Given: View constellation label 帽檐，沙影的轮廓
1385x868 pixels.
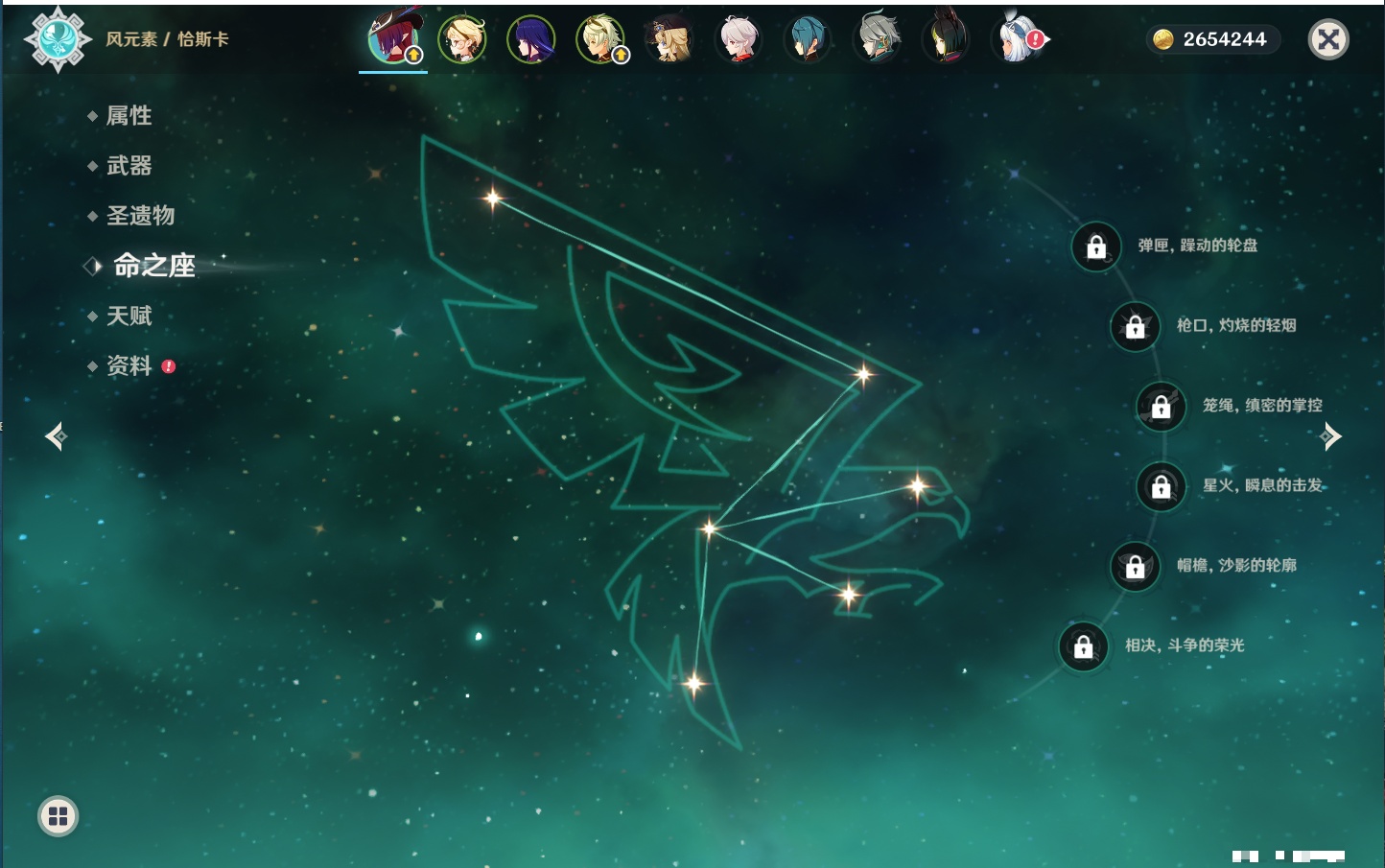Looking at the screenshot, I should [x=1236, y=565].
